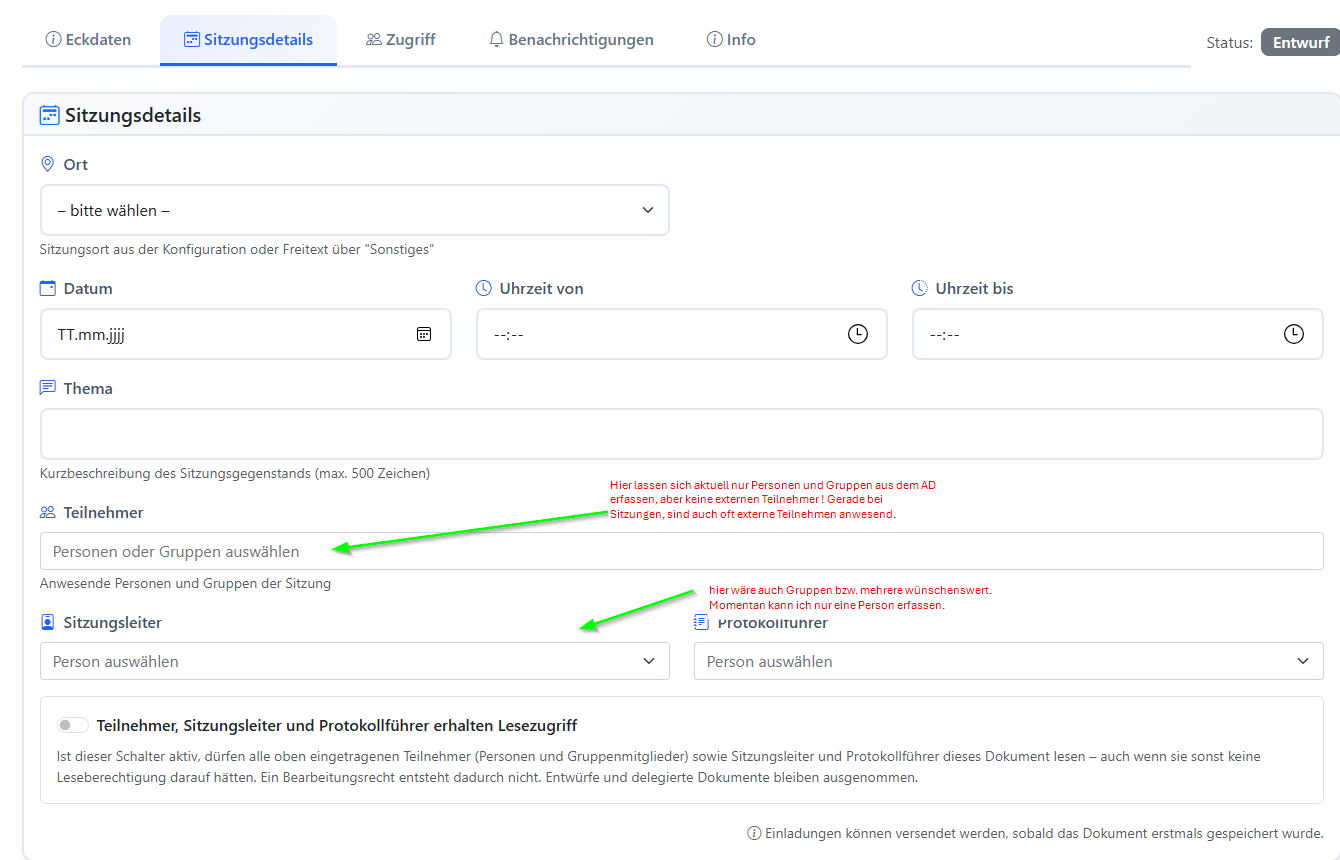
Task: Select the Sitzungsdetails tab
Action: (x=248, y=40)
